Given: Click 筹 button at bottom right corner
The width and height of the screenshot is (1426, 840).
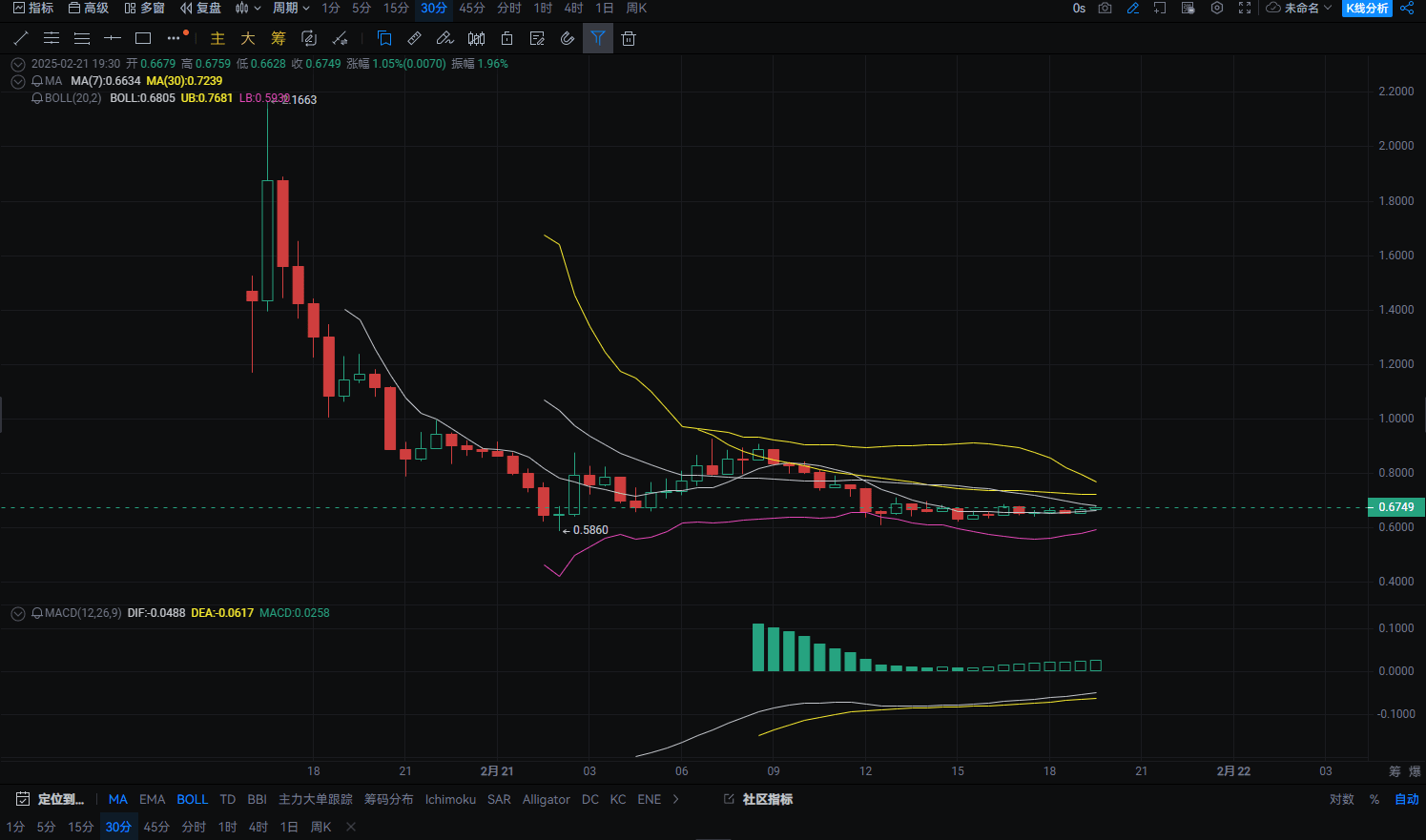Looking at the screenshot, I should tap(1395, 771).
